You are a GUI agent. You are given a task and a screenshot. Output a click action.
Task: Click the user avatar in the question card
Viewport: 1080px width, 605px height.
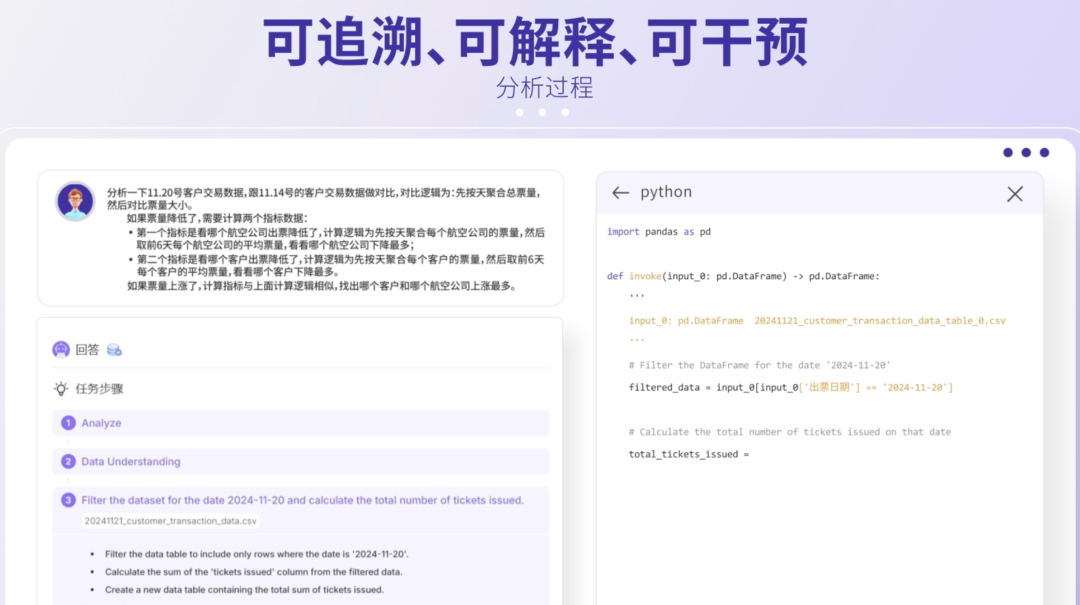tap(75, 201)
